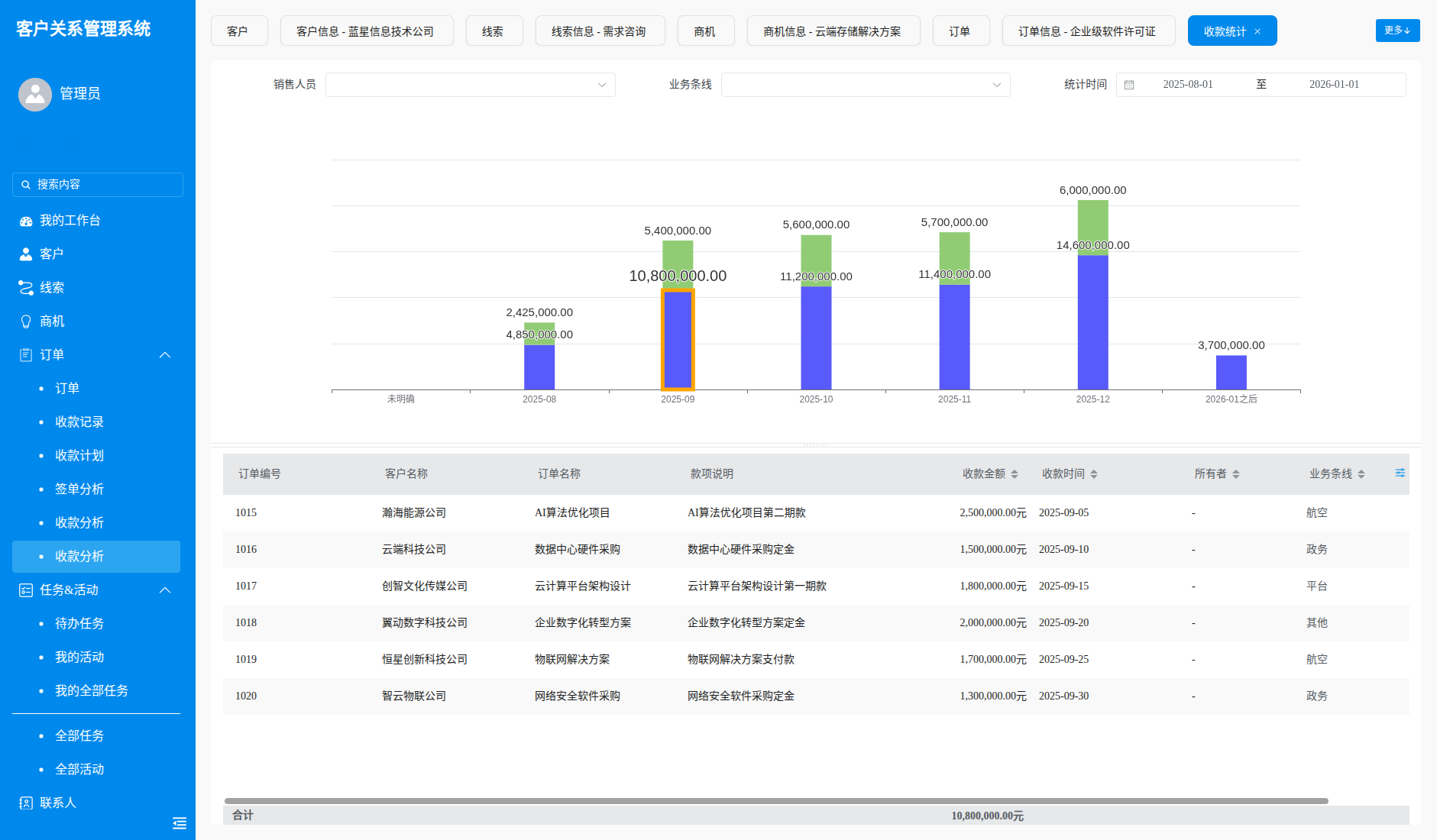
Task: Click the 业务条线 column sort arrows
Action: (1361, 474)
